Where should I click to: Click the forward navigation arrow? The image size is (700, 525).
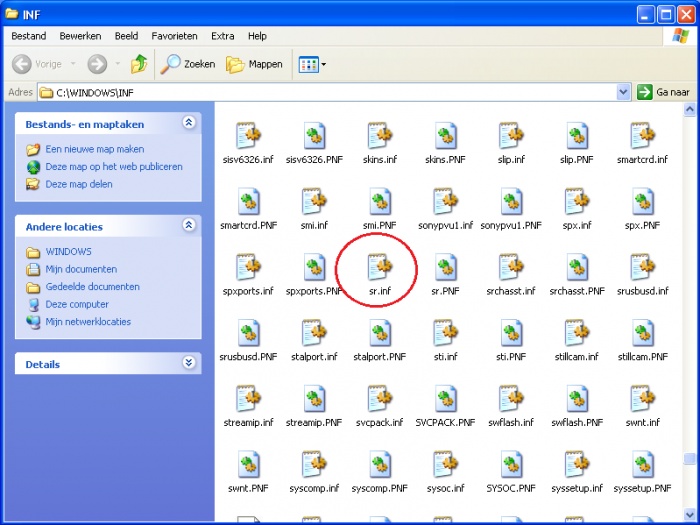pos(97,64)
